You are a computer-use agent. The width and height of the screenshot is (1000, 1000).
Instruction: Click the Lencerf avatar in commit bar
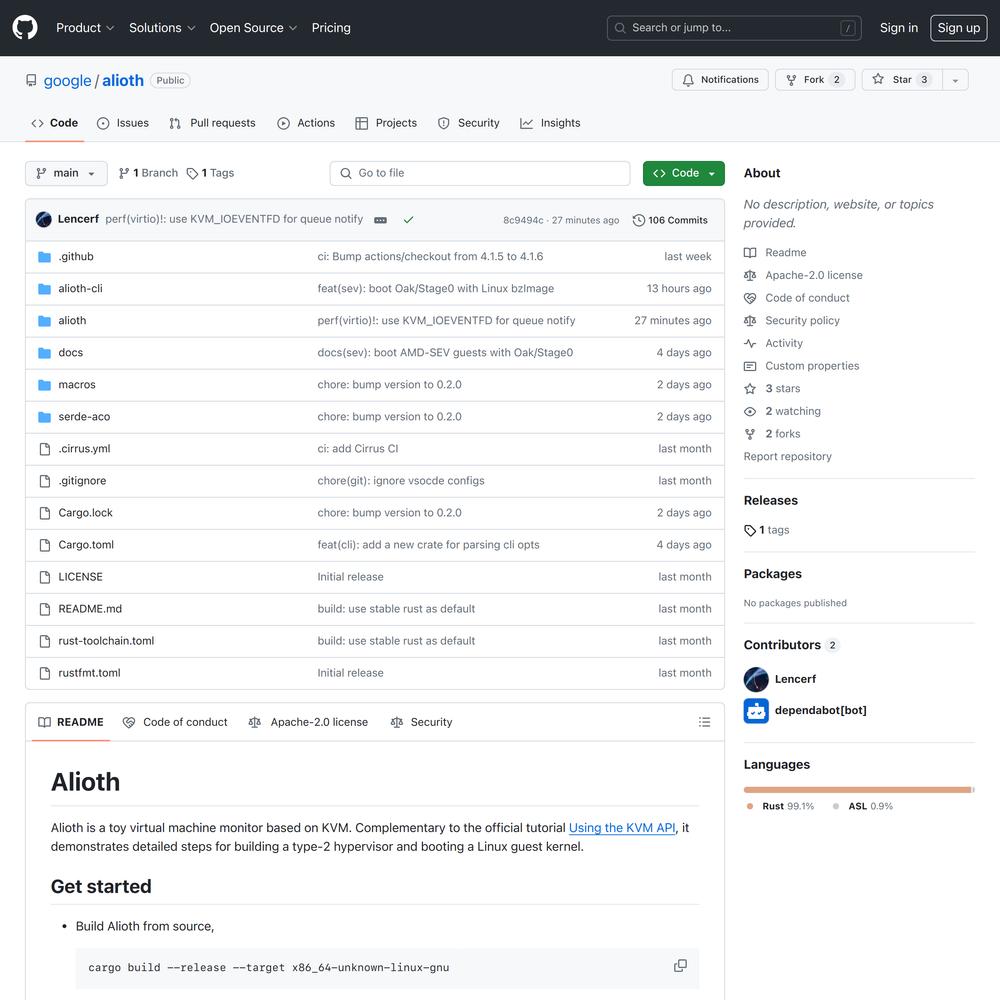[44, 219]
